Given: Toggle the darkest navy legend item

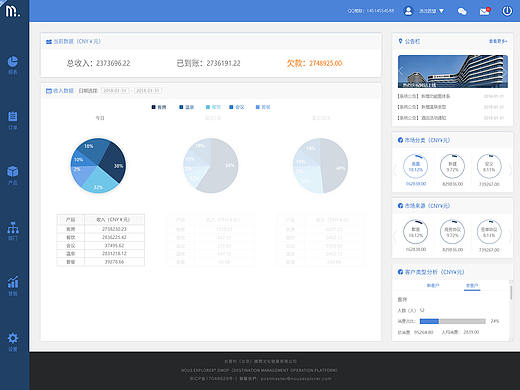Looking at the screenshot, I should coord(159,107).
